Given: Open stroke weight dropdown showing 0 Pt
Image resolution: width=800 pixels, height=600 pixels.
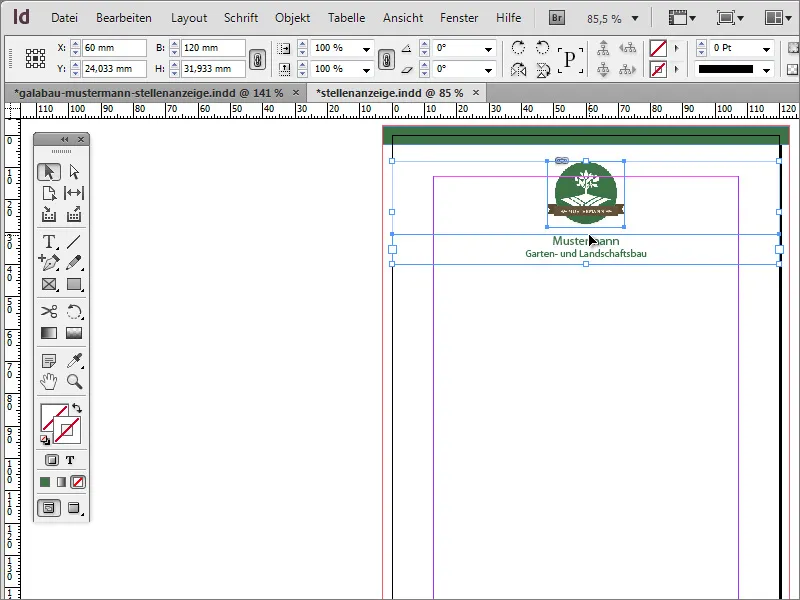Looking at the screenshot, I should coord(766,49).
